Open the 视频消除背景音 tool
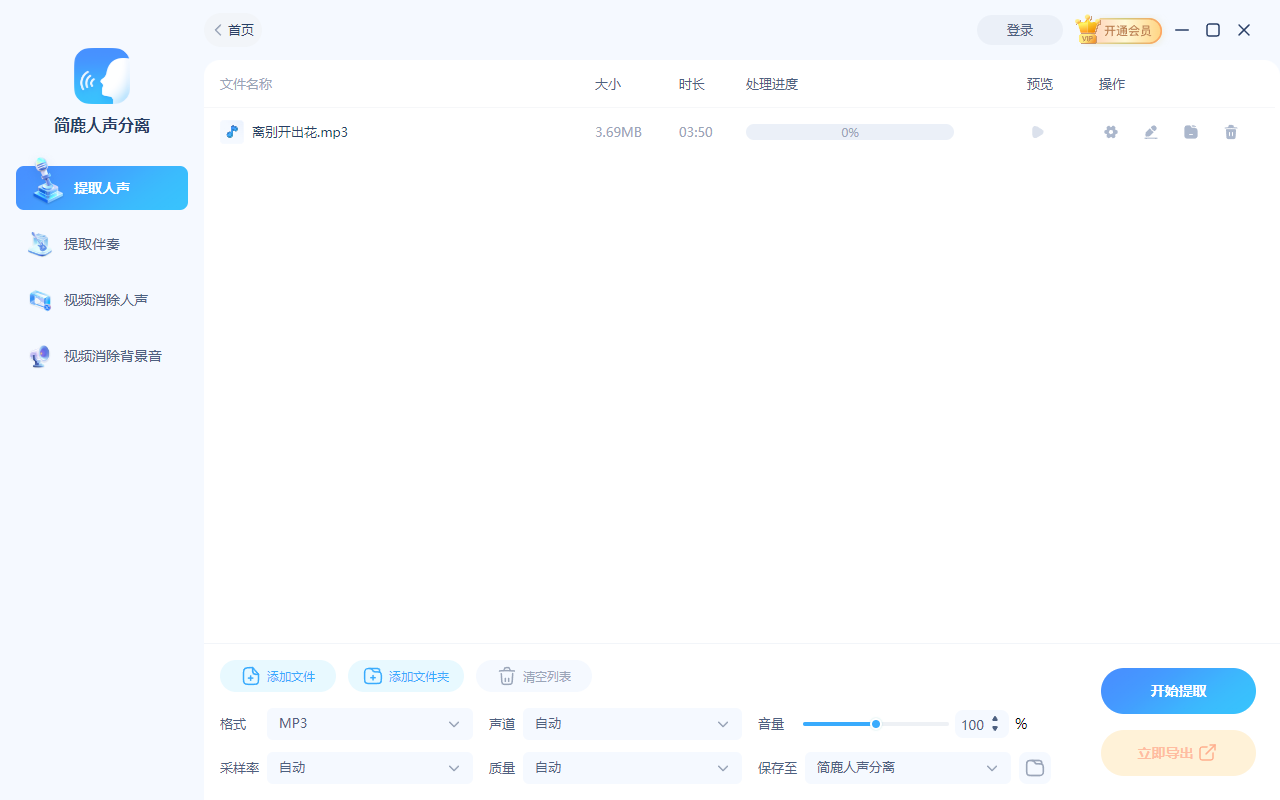This screenshot has width=1280, height=800. point(101,355)
